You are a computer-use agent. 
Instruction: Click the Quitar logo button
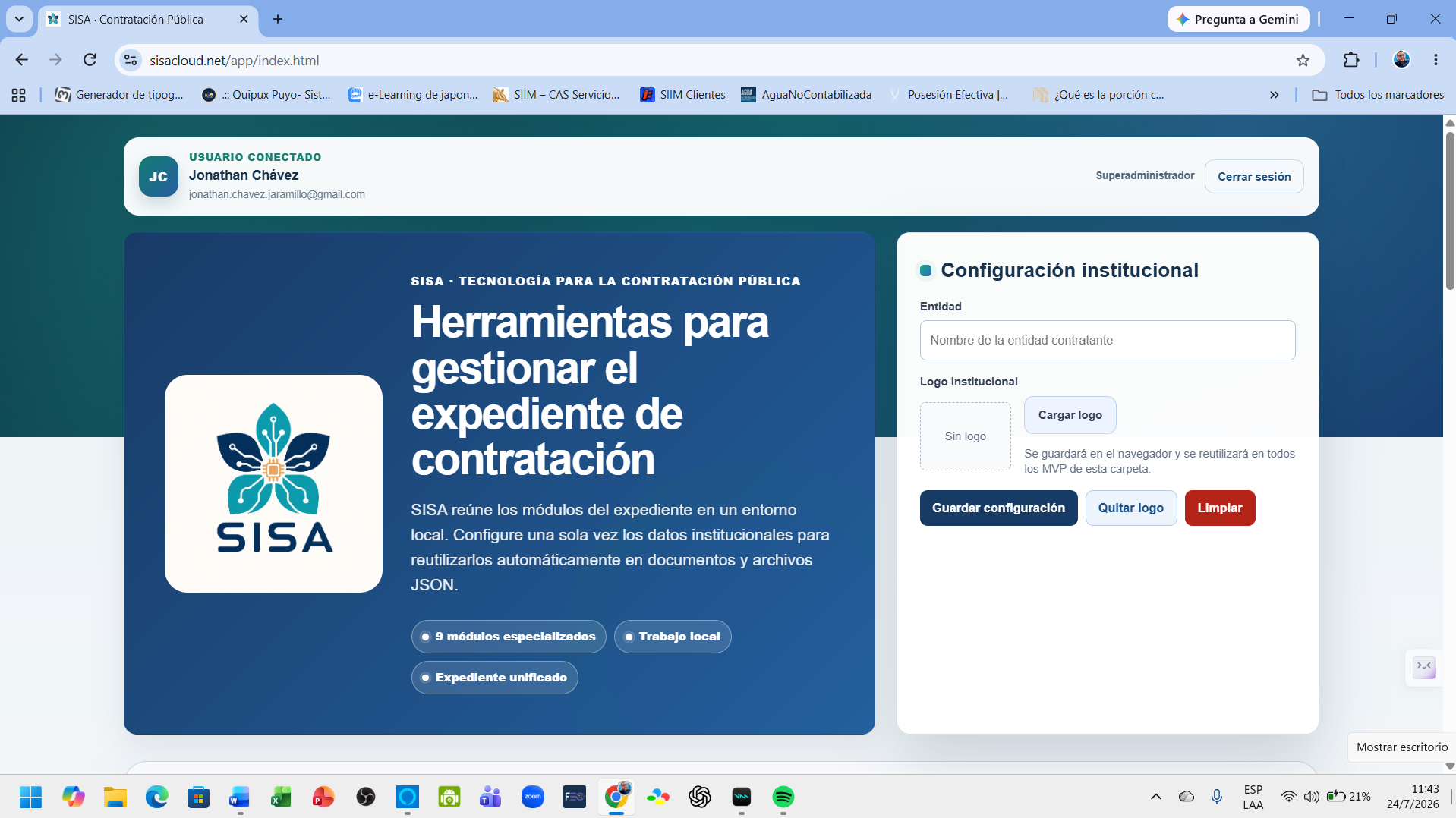click(x=1130, y=508)
